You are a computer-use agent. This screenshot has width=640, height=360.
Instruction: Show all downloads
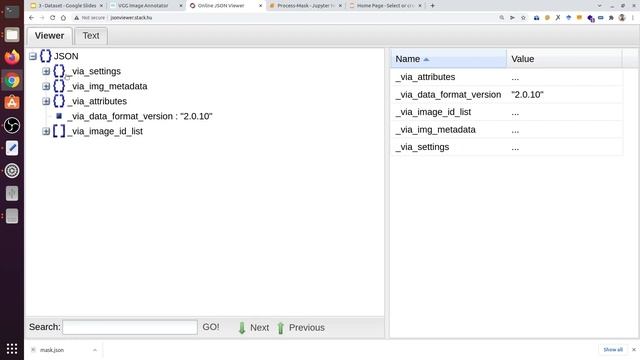click(613, 350)
